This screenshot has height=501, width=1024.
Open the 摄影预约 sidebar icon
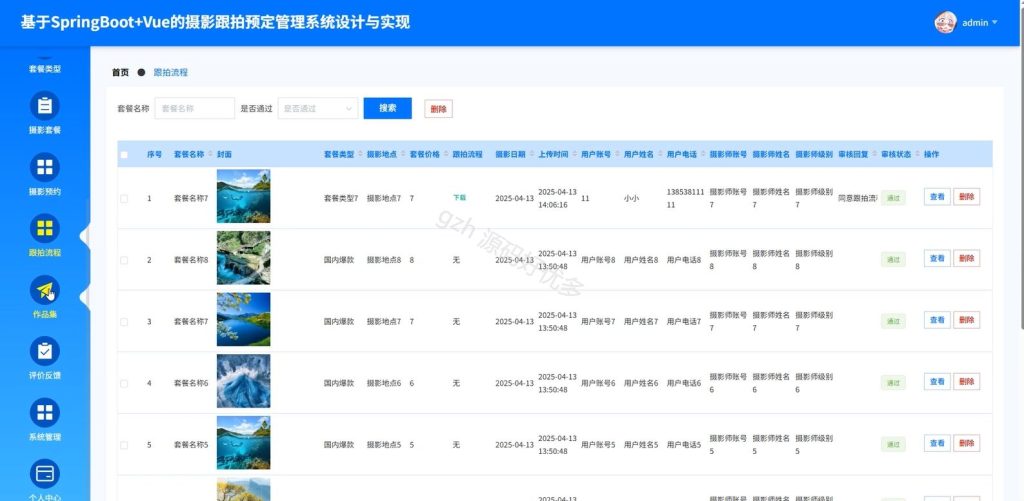pyautogui.click(x=44, y=167)
